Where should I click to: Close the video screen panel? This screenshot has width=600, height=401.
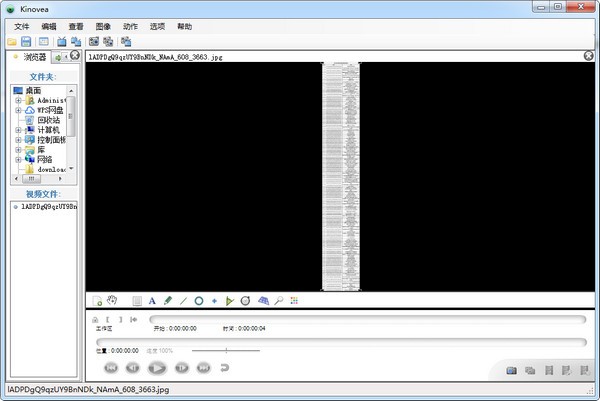click(x=589, y=56)
